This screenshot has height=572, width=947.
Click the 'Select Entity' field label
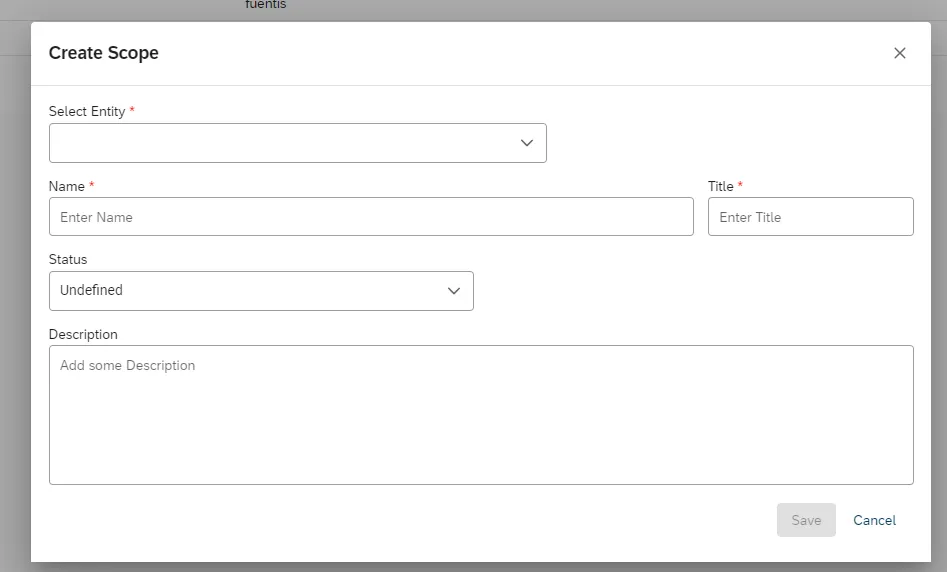pos(87,112)
